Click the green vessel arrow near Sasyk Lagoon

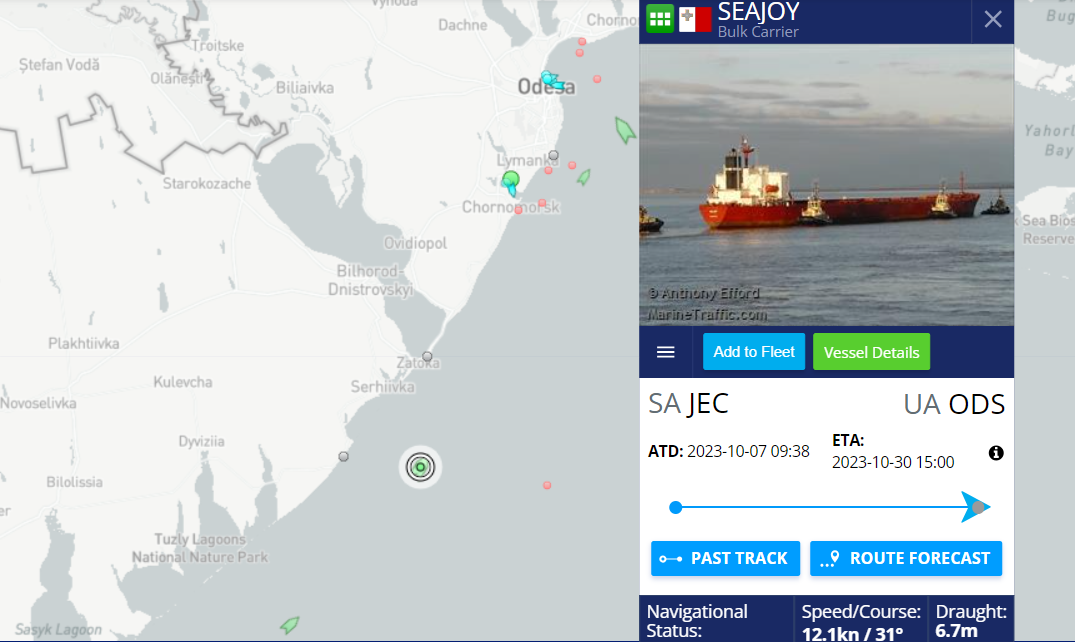tap(290, 624)
